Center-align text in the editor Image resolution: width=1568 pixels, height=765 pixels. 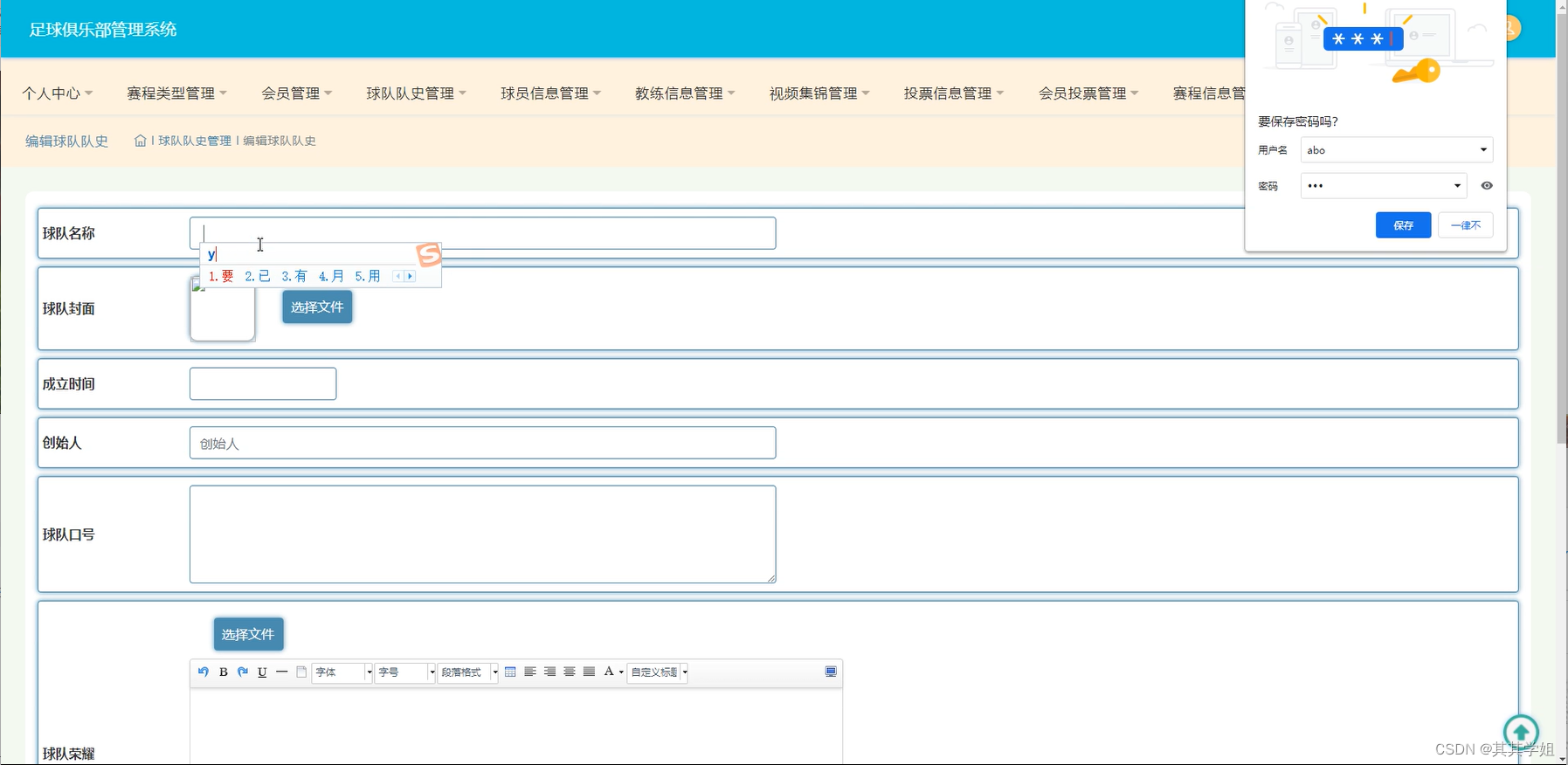point(570,672)
